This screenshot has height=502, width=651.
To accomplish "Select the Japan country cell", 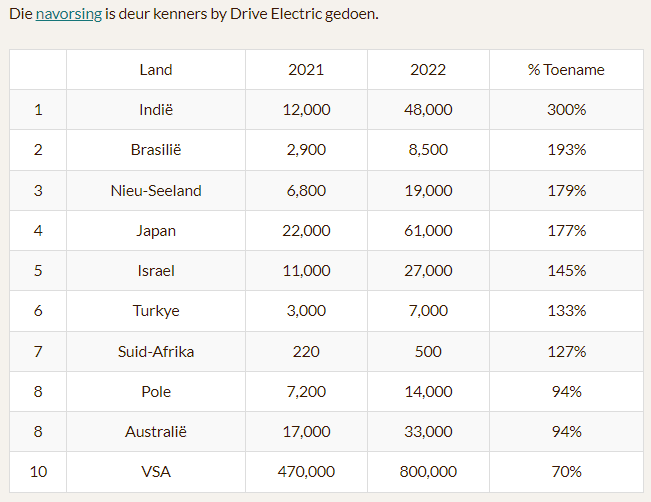I will tap(156, 230).
